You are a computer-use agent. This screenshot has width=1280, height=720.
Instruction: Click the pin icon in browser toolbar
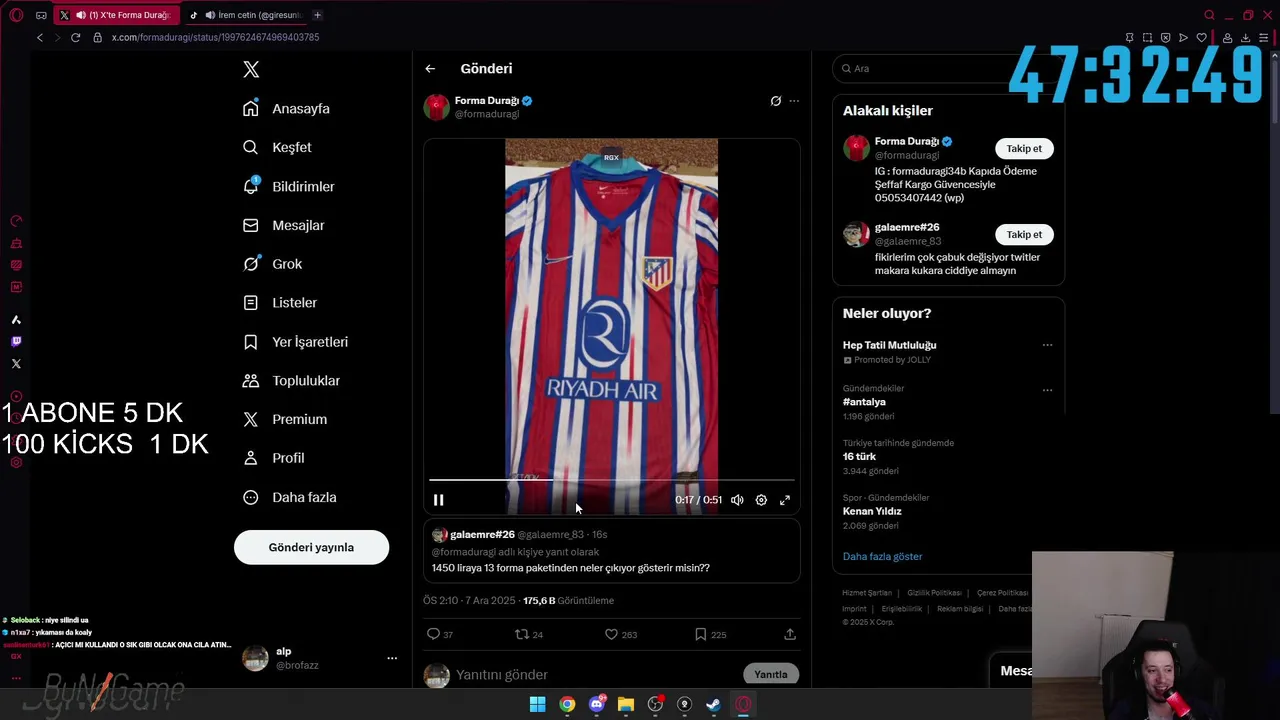click(1129, 38)
